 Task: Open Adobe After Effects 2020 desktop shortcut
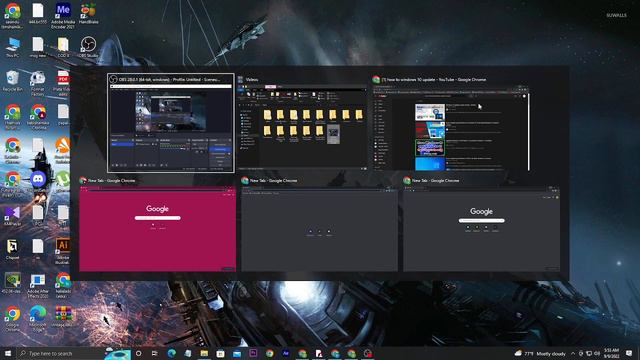[38, 285]
